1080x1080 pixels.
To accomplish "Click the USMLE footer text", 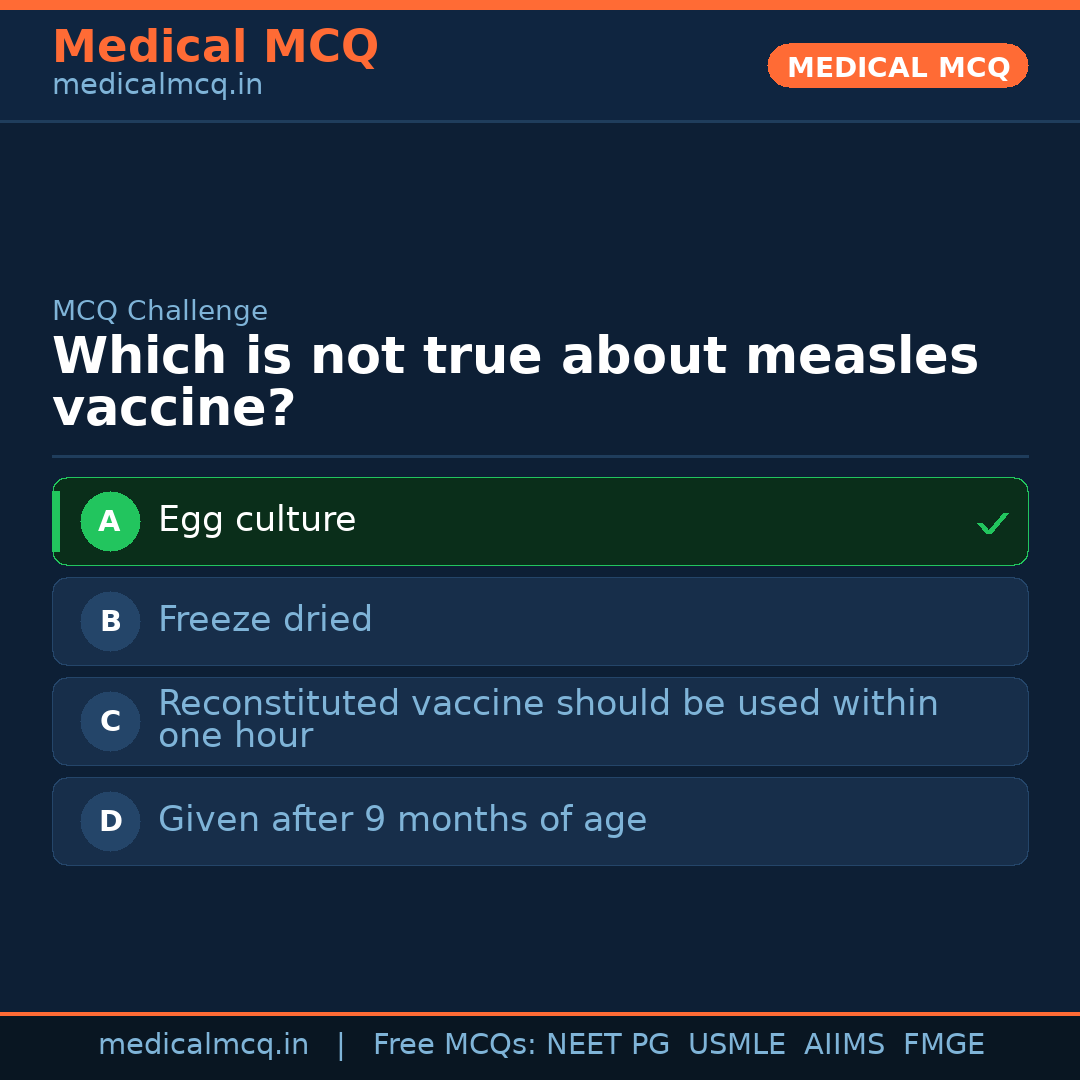I will (736, 1045).
